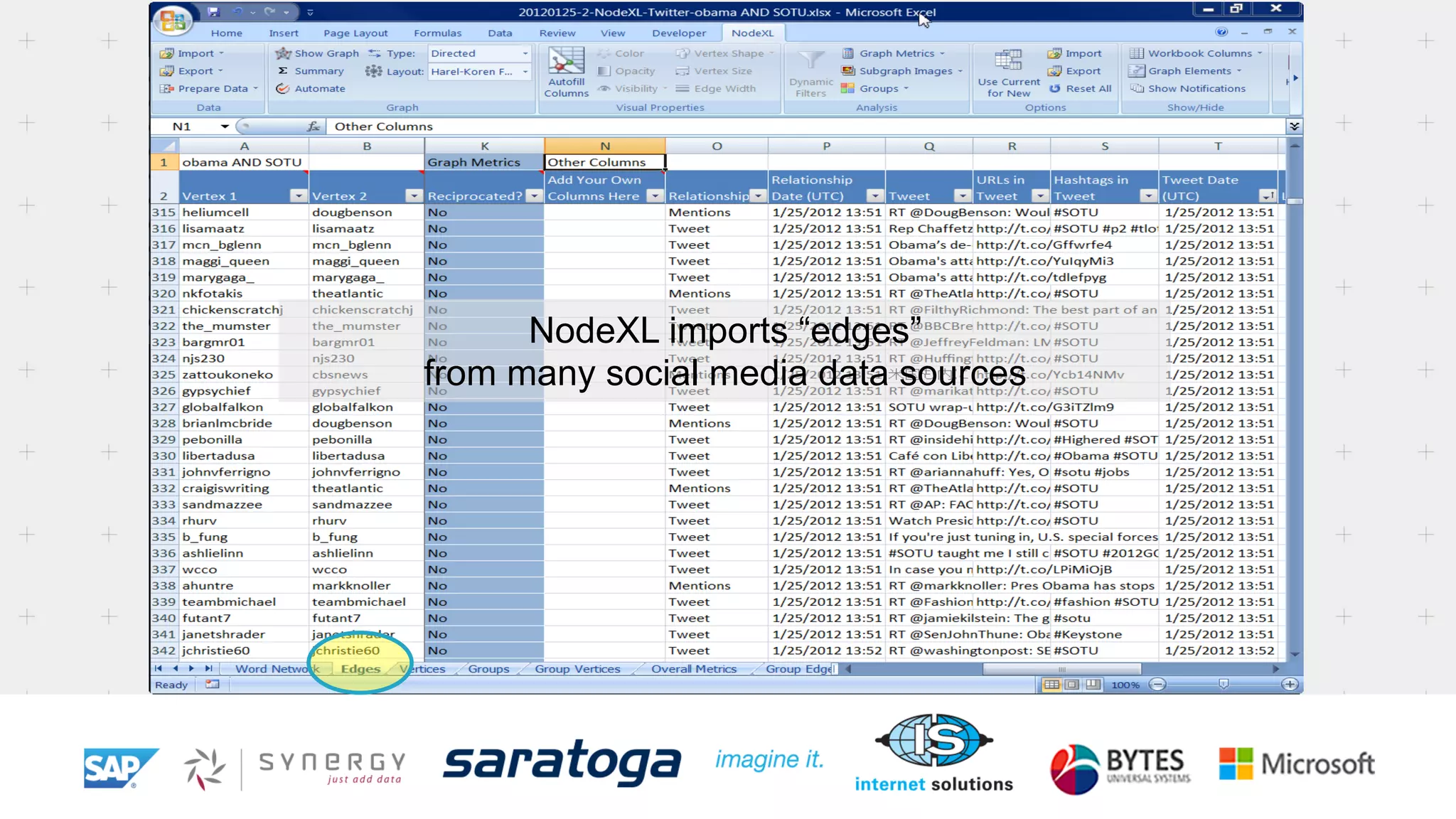Click Save in Quick Access toolbar
Viewport: 1456px width, 819px height.
pos(213,11)
